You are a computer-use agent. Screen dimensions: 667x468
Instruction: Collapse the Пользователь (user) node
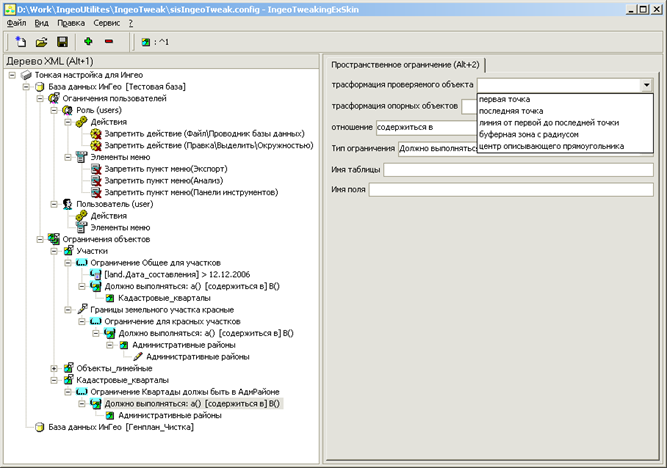pos(54,205)
